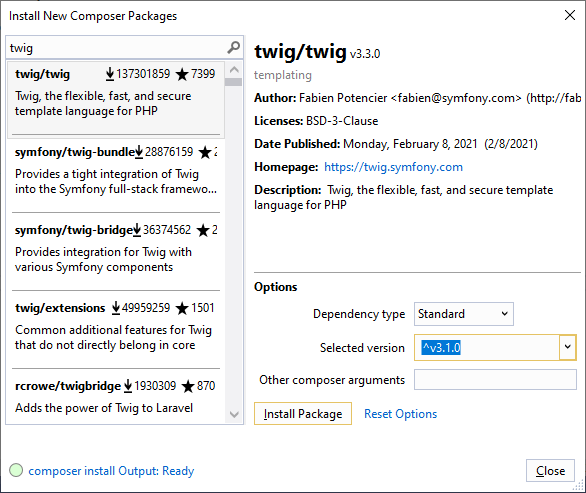
Task: Click the download count 49959259
Action: point(146,308)
